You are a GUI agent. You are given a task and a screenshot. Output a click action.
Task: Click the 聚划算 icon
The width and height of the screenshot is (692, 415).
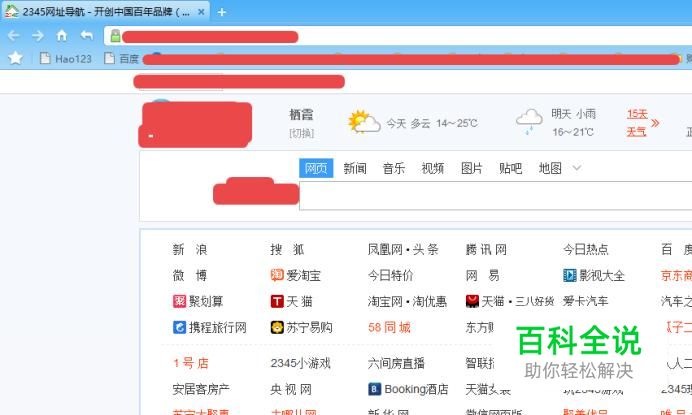click(179, 301)
